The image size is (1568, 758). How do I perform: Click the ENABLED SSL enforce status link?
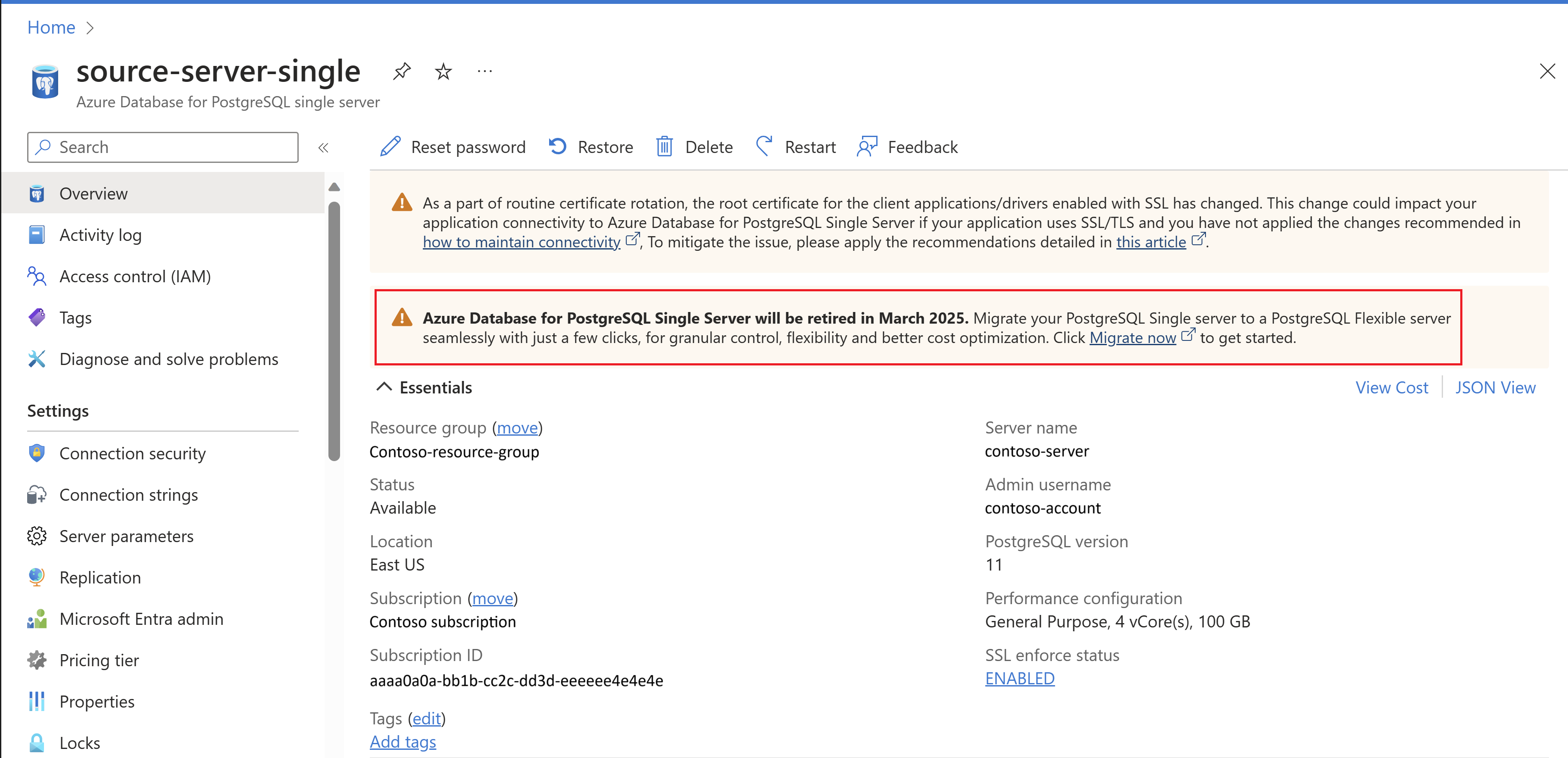click(1020, 678)
